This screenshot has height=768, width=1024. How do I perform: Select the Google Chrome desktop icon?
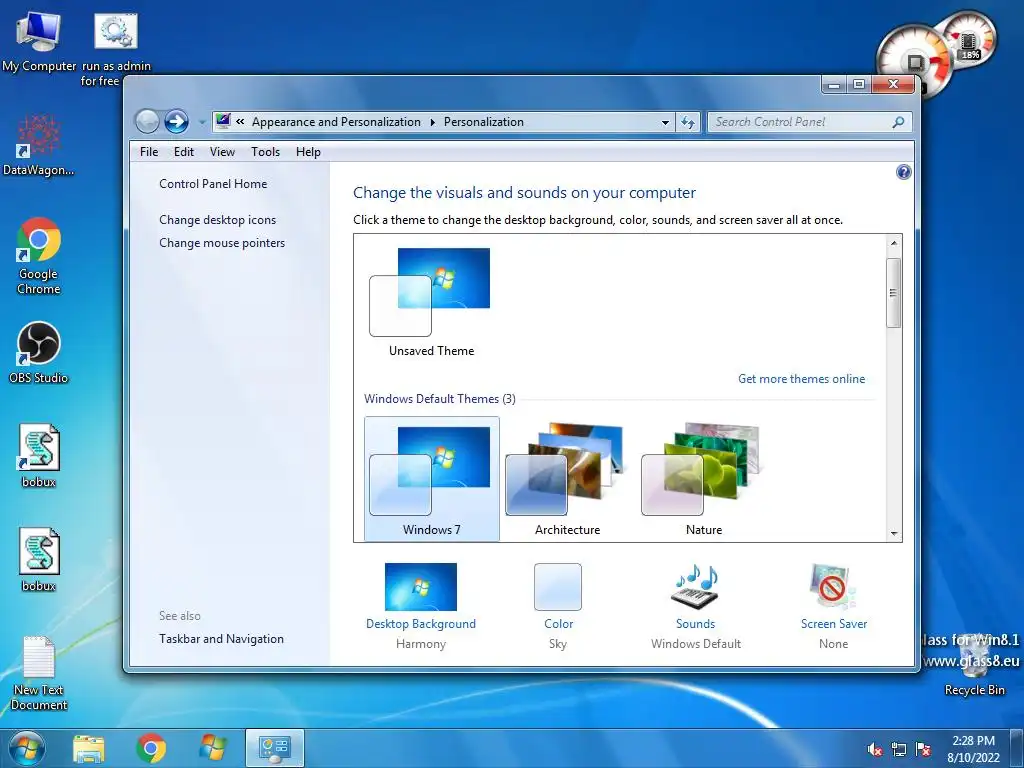pos(39,256)
